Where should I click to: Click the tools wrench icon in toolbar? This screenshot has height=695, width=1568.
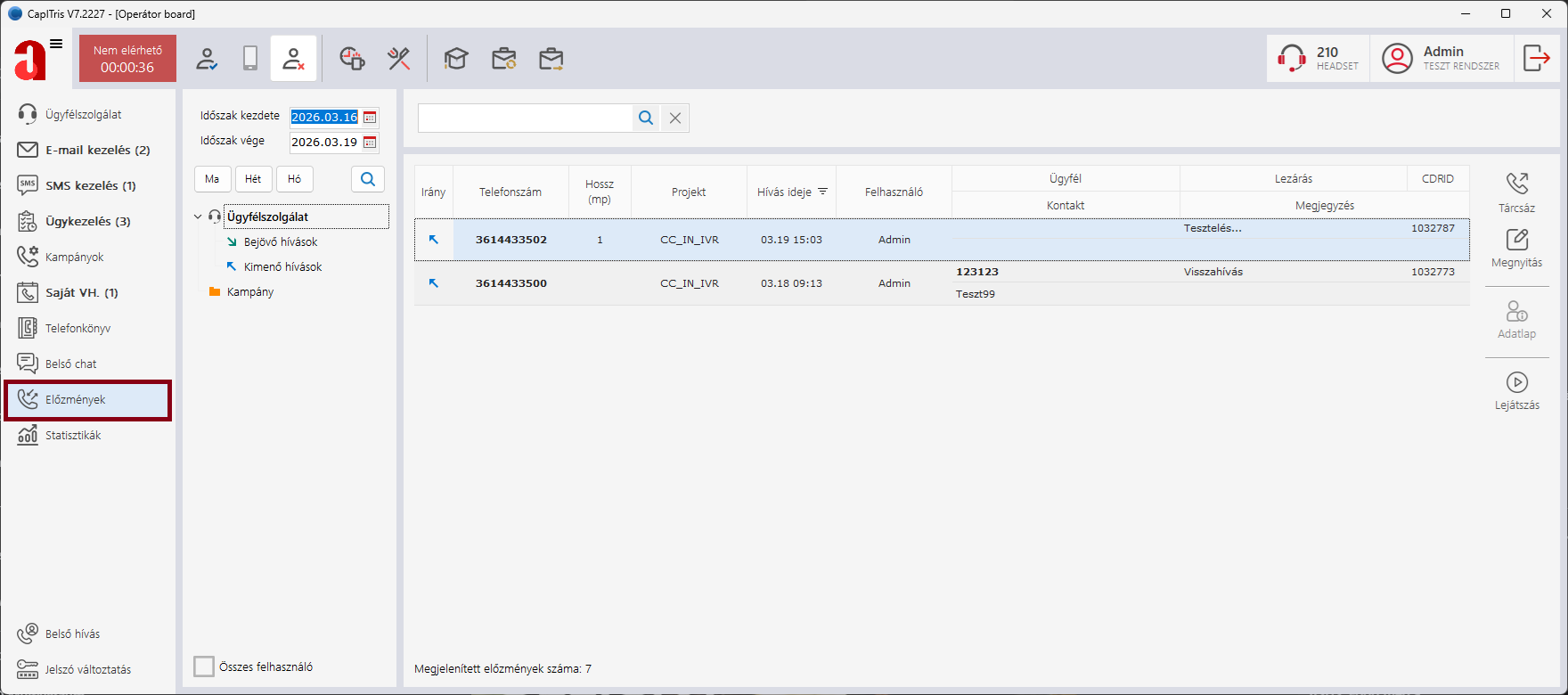399,59
